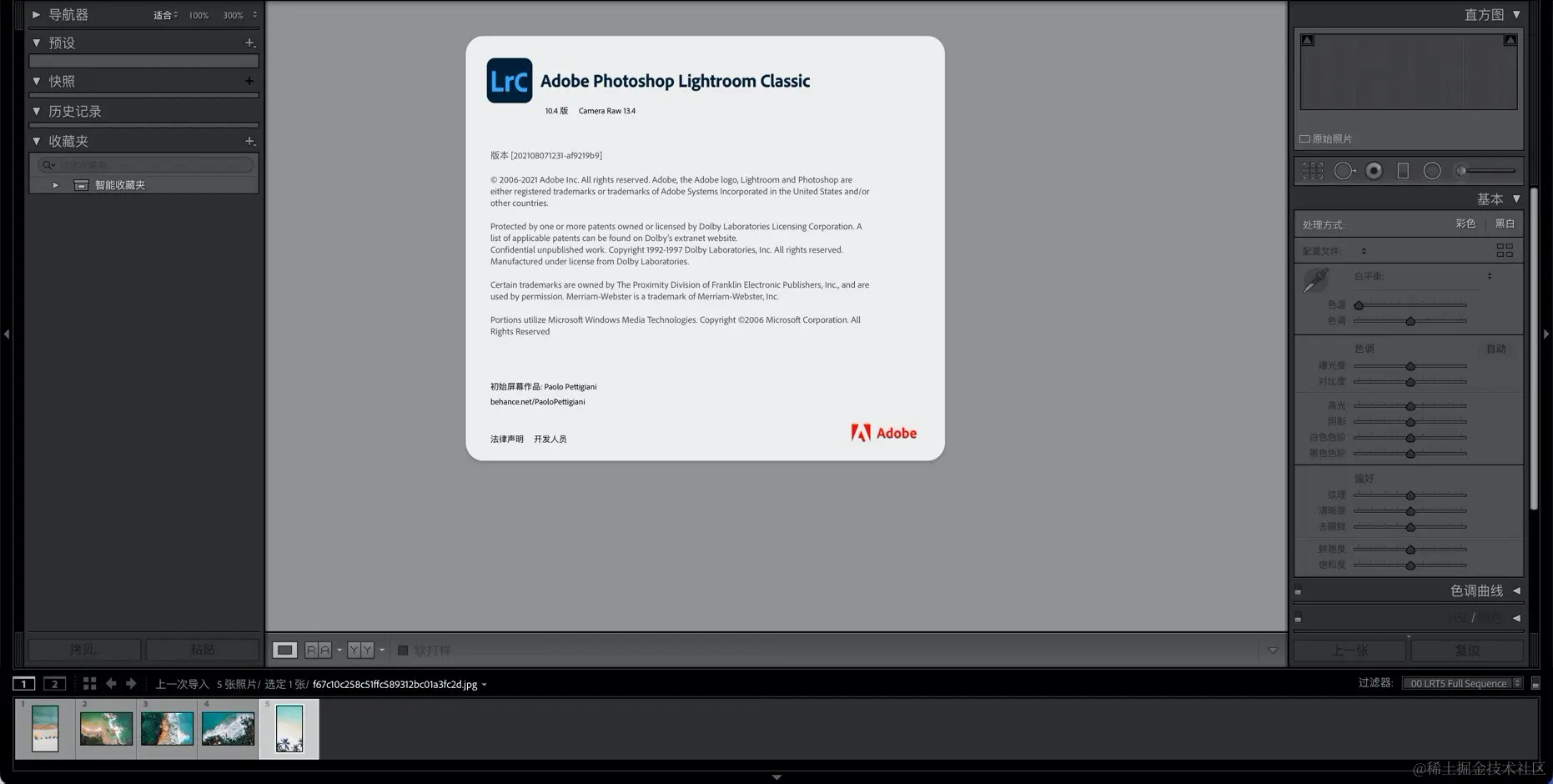Click the 上一张 previous button
This screenshot has width=1553, height=784.
(x=1350, y=651)
